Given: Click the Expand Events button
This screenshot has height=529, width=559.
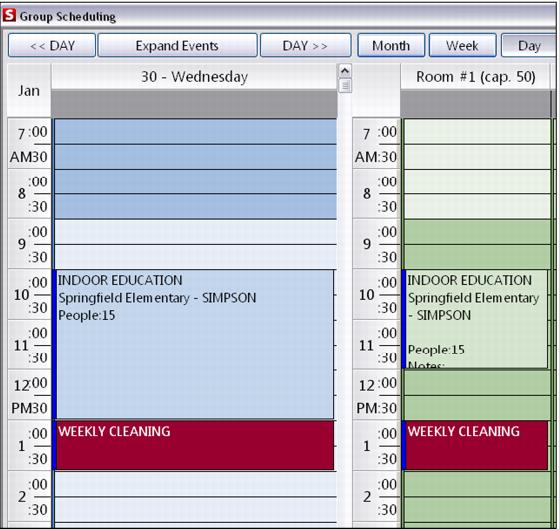Looking at the screenshot, I should click(x=177, y=45).
